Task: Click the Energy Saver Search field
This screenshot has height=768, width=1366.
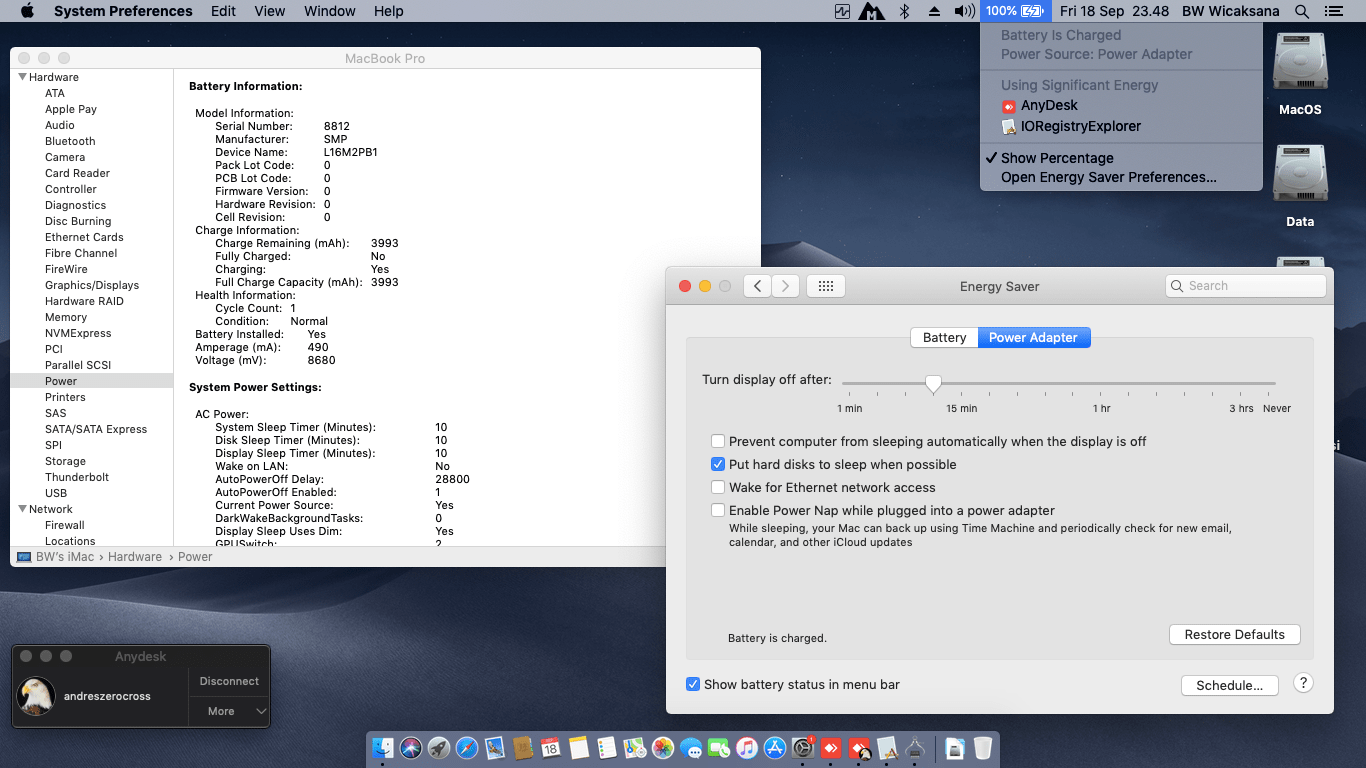Action: [x=1246, y=286]
